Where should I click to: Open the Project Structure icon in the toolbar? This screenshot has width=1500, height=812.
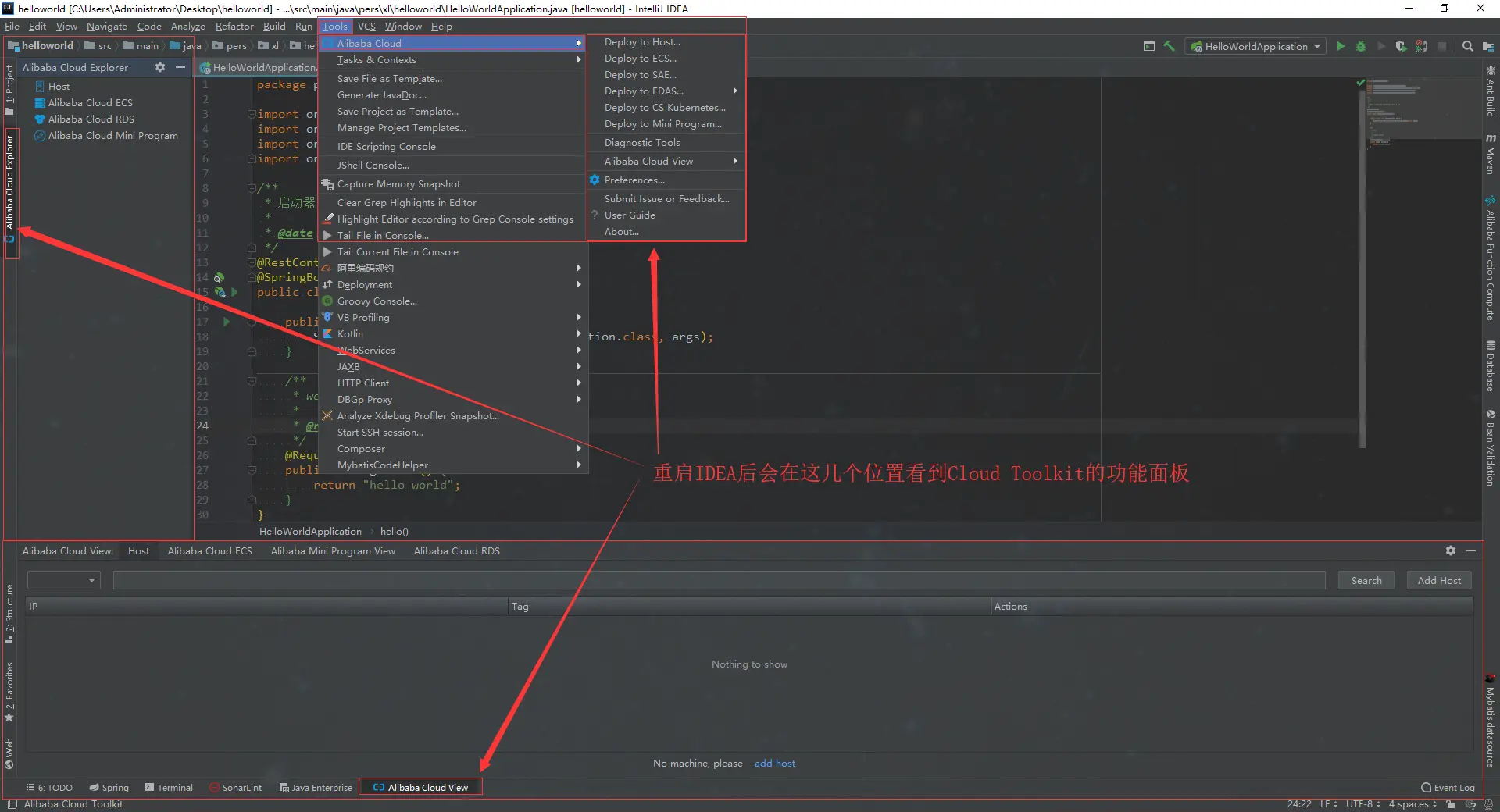(x=1487, y=46)
